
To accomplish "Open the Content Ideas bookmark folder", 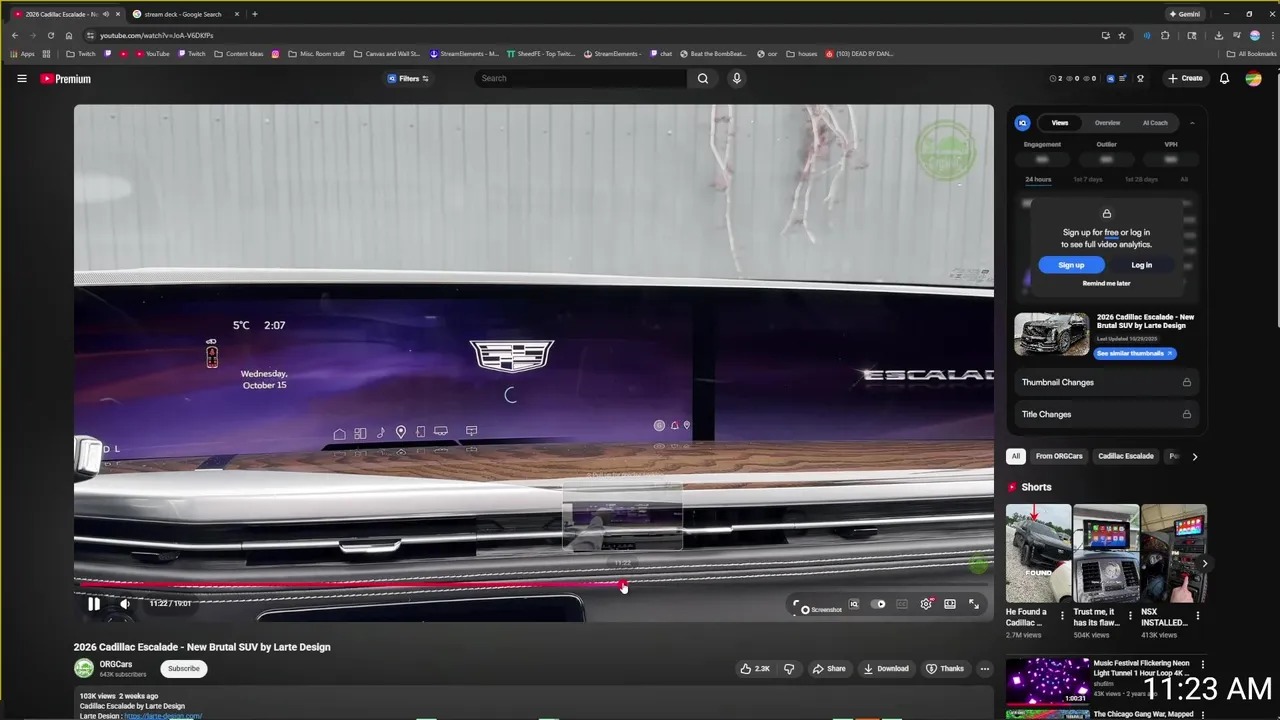I will pyautogui.click(x=238, y=54).
